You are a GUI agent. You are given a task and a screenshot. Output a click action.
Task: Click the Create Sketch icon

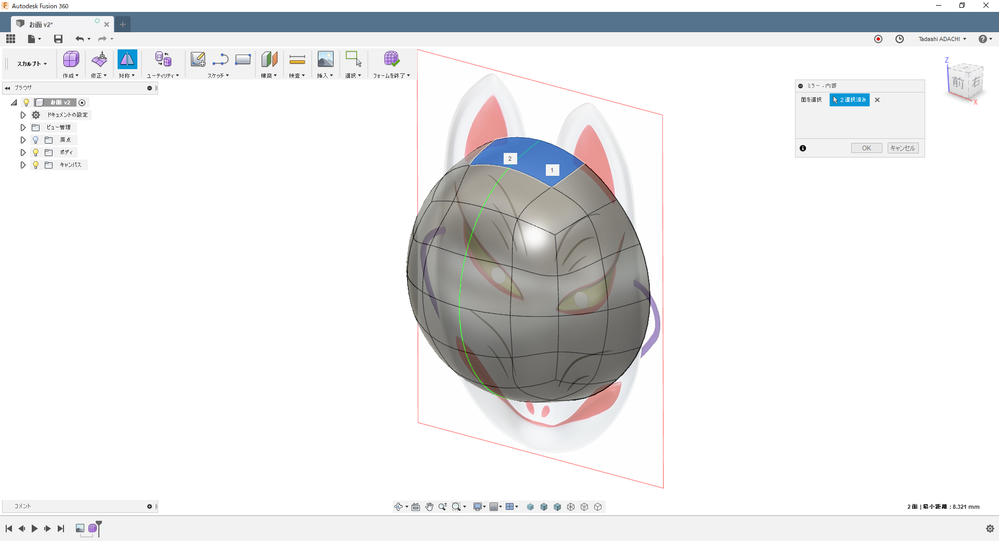tap(198, 59)
